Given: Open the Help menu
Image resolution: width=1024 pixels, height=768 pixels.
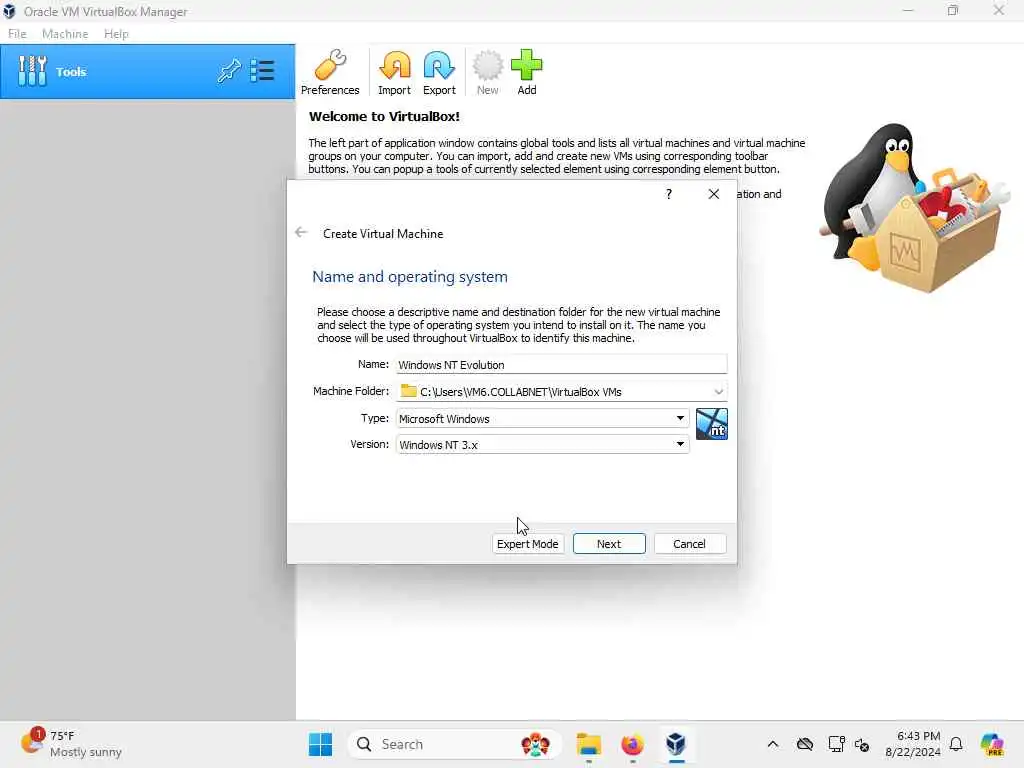Looking at the screenshot, I should [116, 34].
